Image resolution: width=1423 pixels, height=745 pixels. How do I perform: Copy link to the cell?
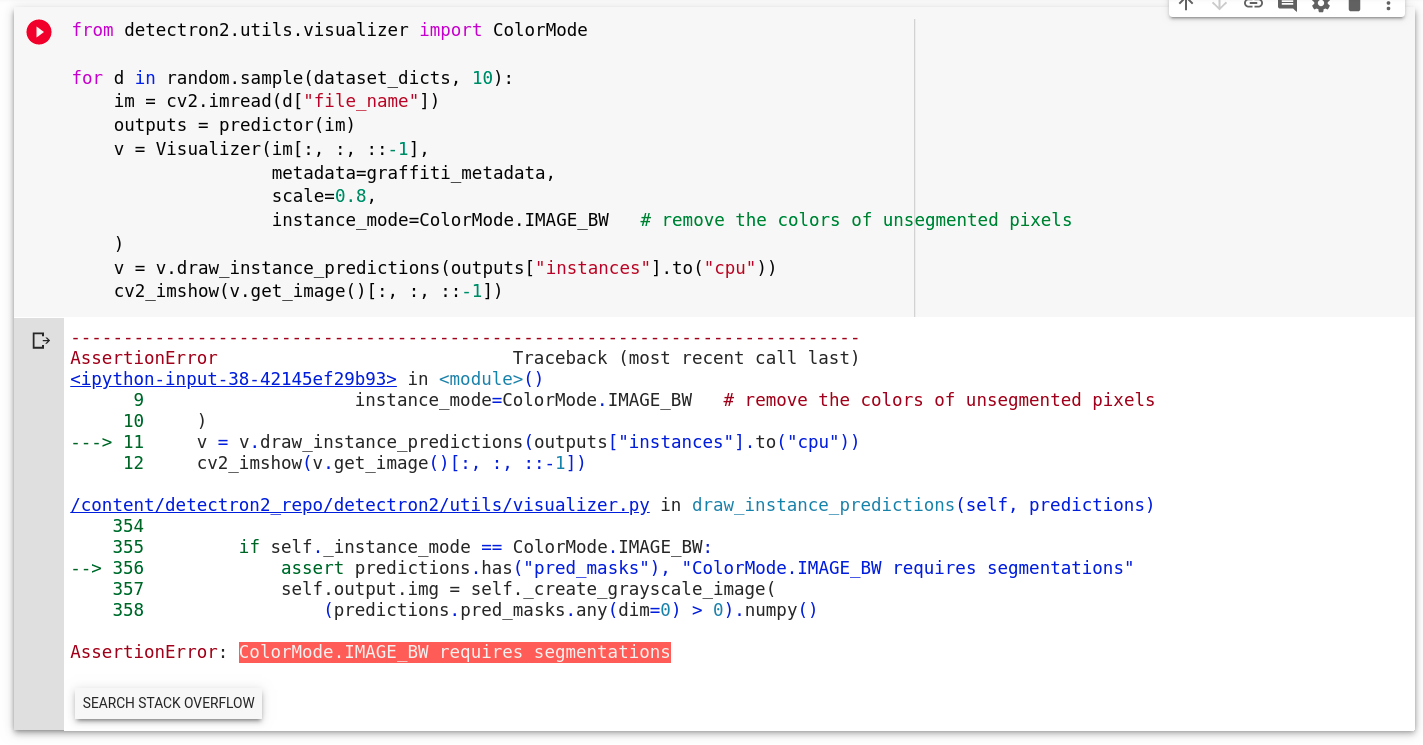[1253, 6]
